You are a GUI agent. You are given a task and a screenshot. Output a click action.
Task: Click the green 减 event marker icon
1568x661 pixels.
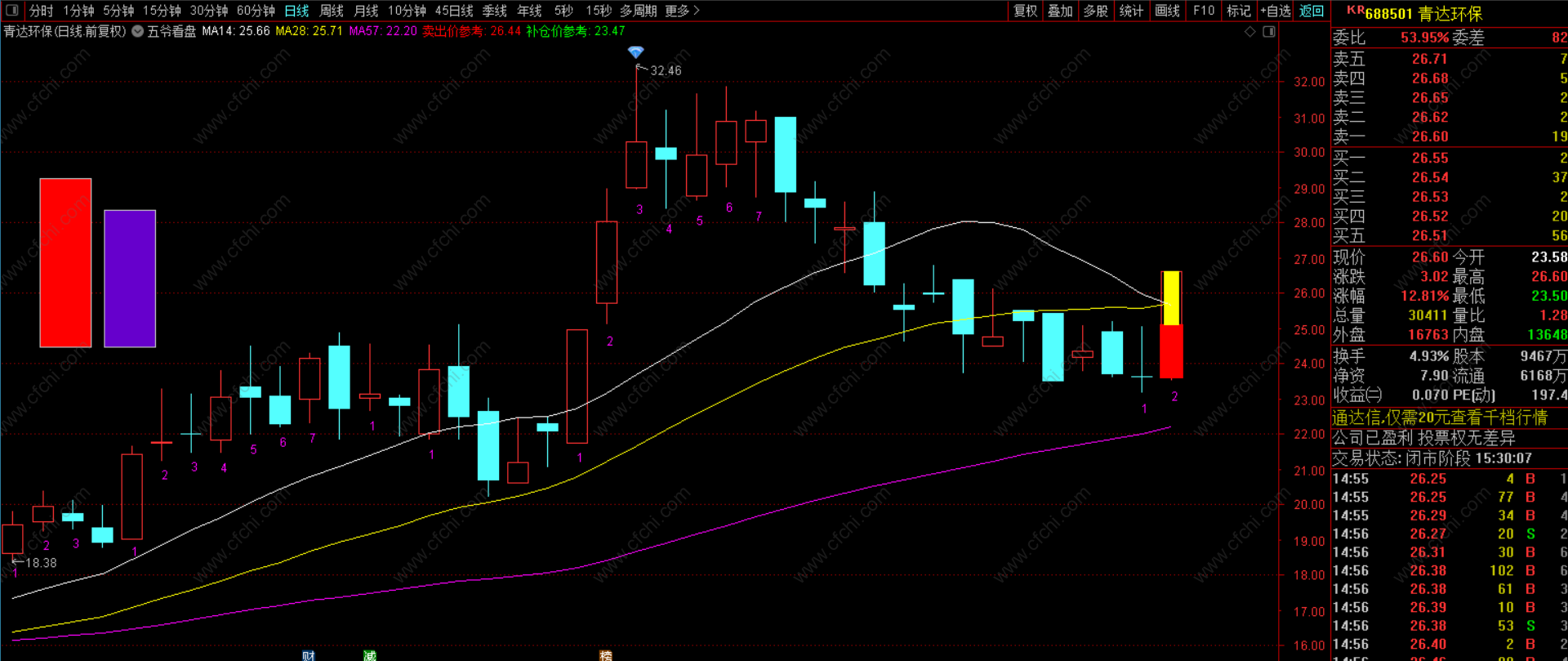pyautogui.click(x=370, y=656)
